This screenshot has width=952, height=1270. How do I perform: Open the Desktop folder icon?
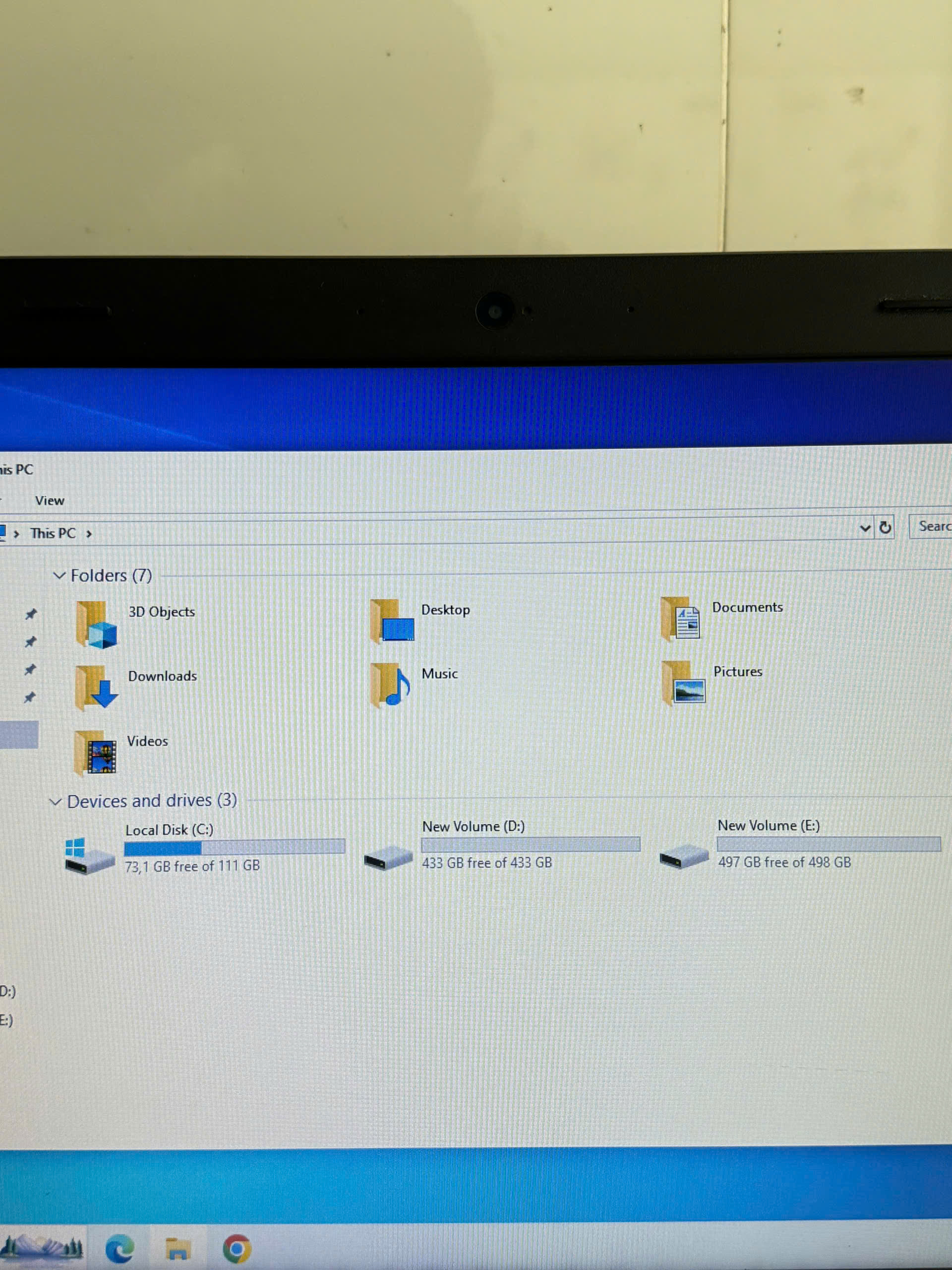pyautogui.click(x=393, y=621)
